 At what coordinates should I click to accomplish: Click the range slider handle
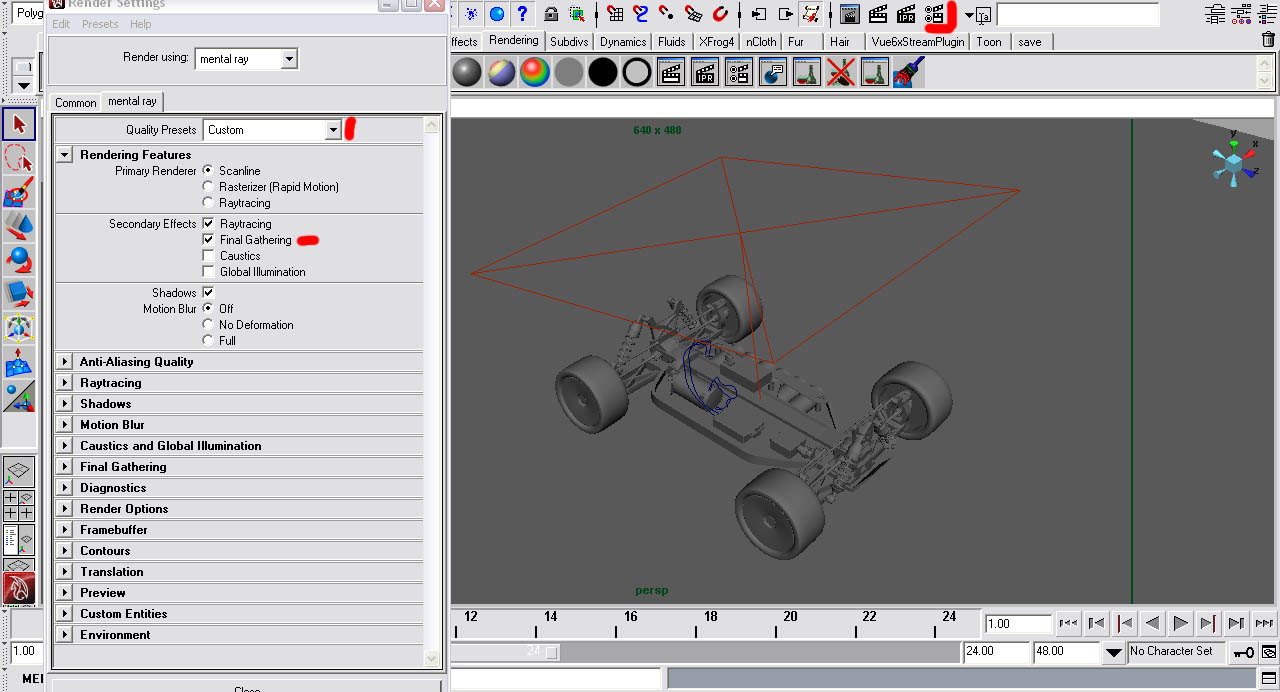pos(551,652)
